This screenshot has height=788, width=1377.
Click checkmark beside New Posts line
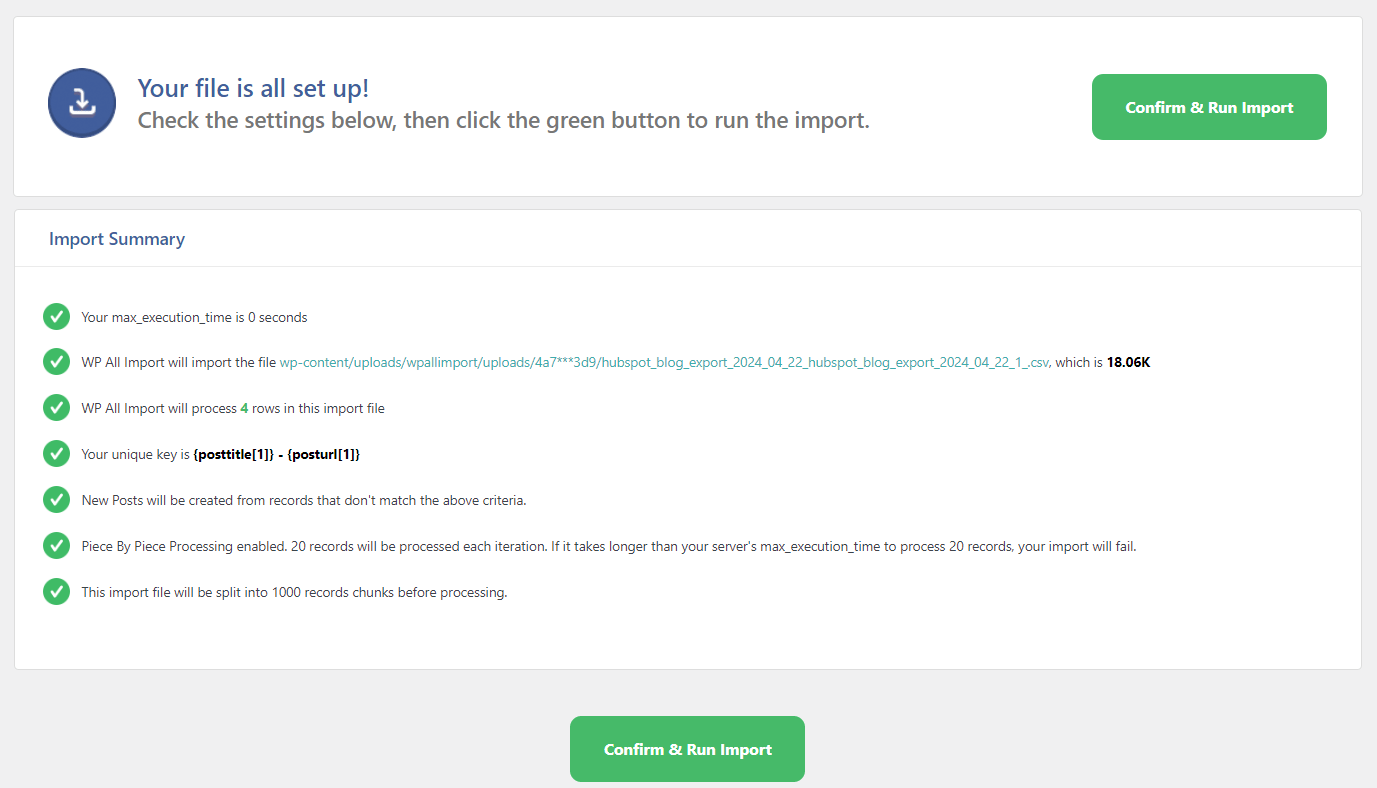(x=56, y=500)
